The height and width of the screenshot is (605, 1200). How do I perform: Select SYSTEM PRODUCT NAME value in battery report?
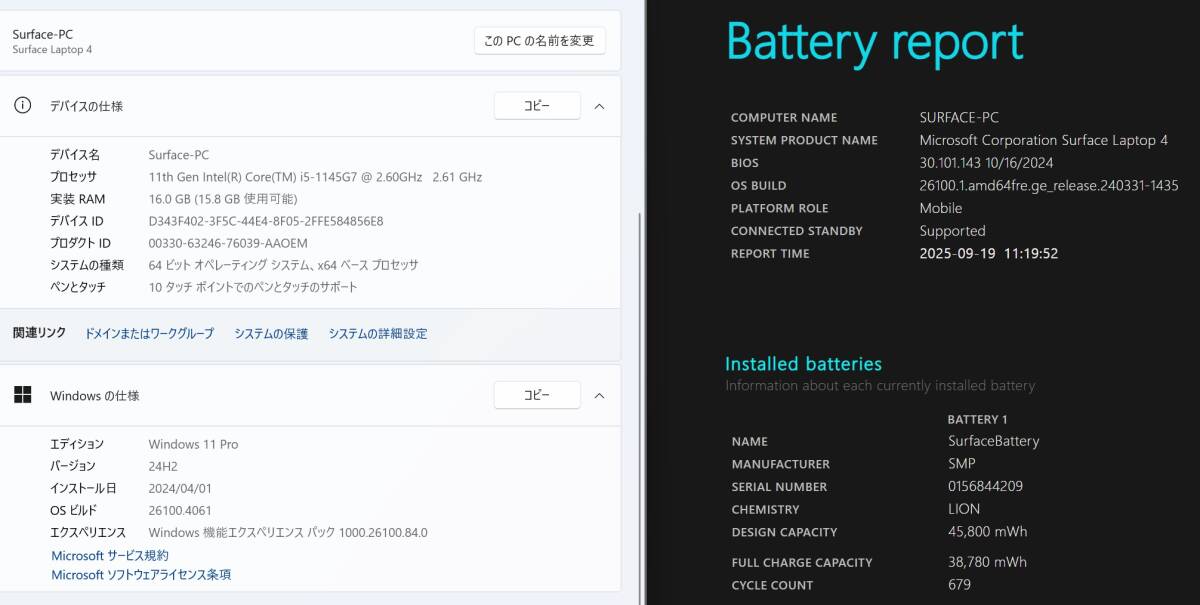point(1044,140)
